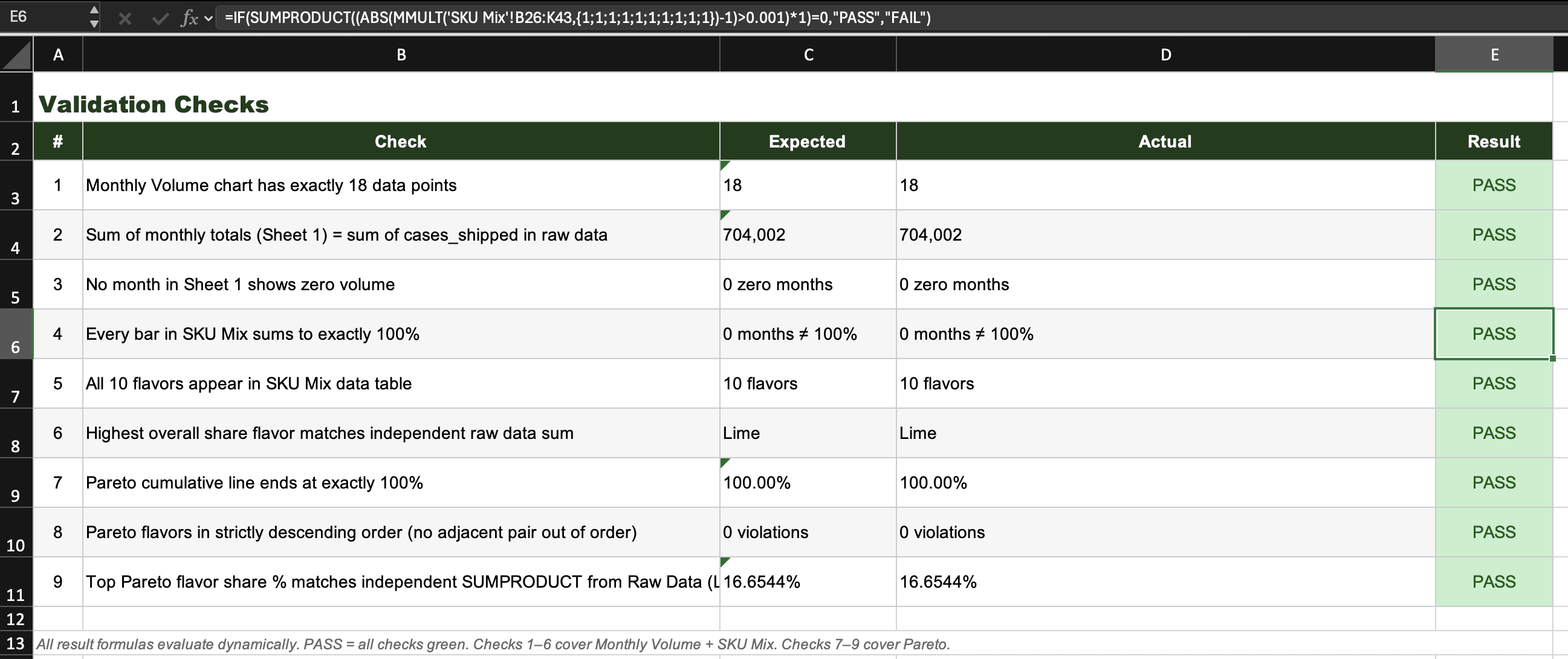Click the Insert Function fx icon
This screenshot has height=659, width=1568.
(x=189, y=18)
